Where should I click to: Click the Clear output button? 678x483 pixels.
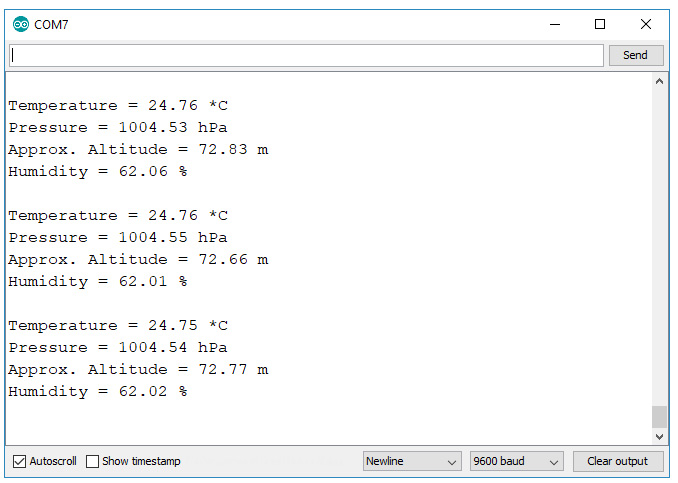(x=617, y=462)
